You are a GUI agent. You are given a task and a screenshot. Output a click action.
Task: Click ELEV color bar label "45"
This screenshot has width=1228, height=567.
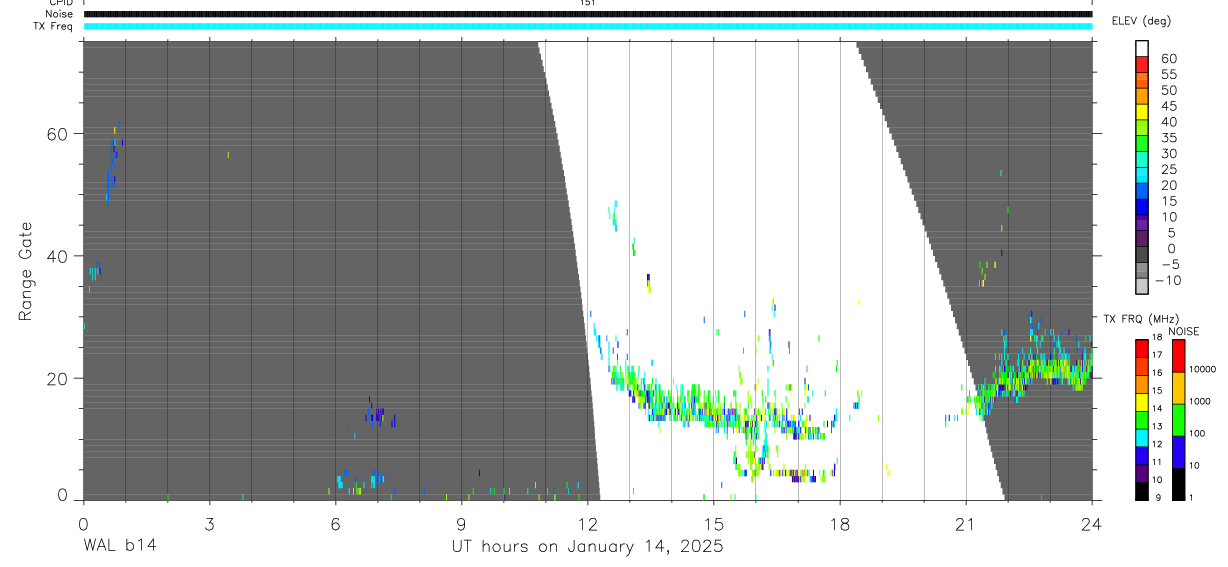click(x=1168, y=106)
